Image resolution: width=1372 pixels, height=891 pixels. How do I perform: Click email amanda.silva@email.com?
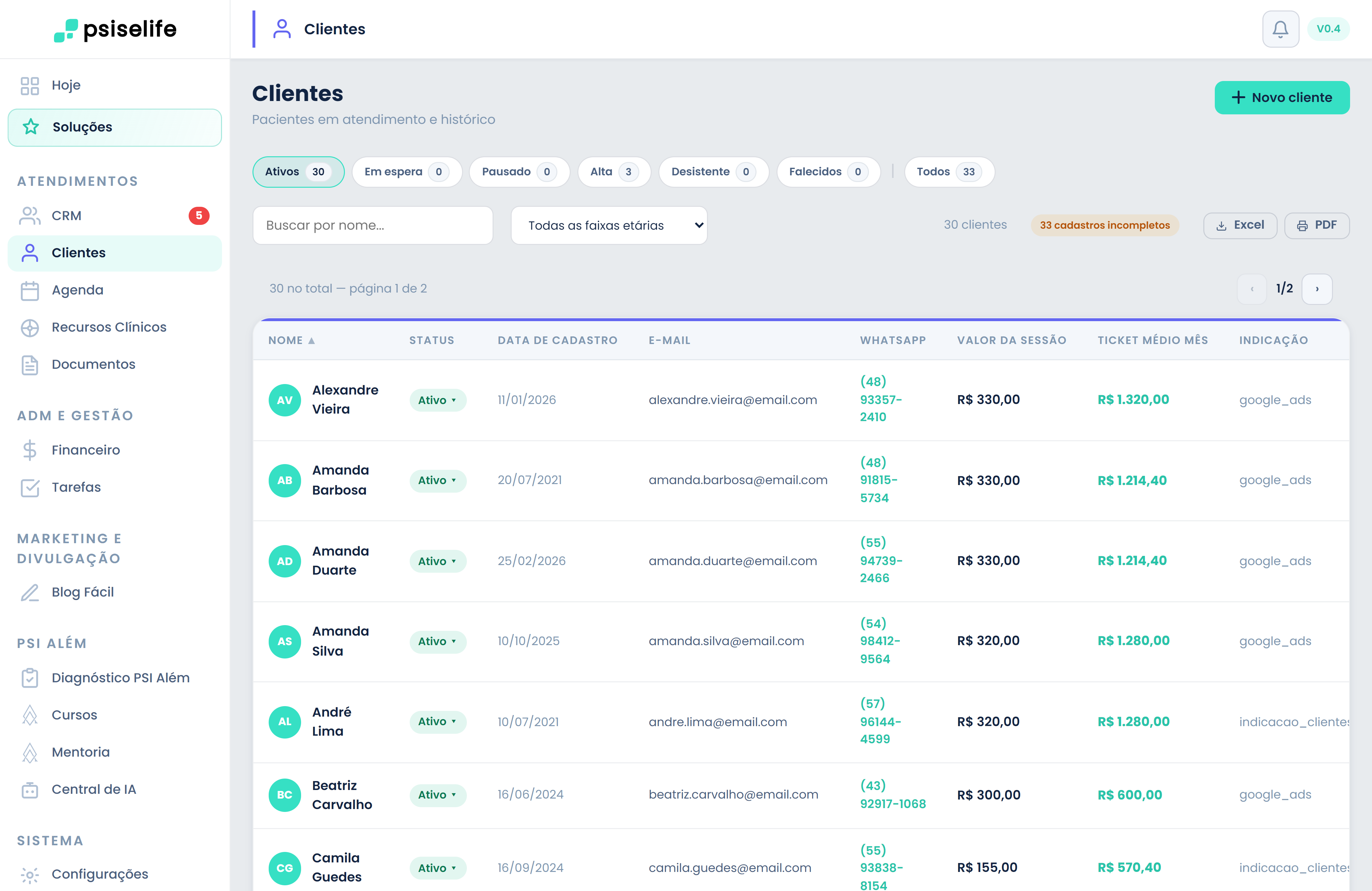point(726,641)
